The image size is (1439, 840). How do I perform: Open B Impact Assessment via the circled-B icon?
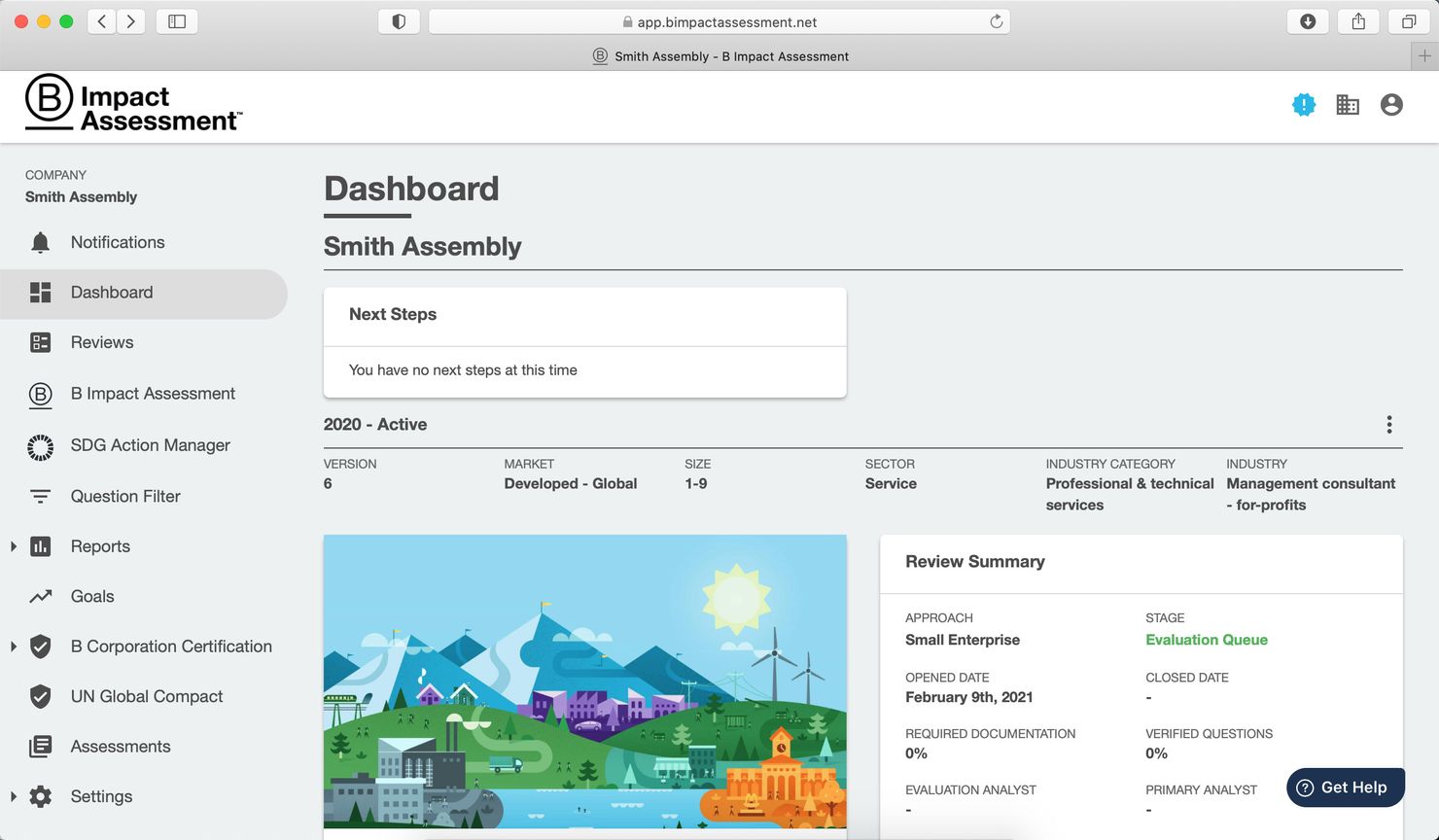(x=40, y=393)
